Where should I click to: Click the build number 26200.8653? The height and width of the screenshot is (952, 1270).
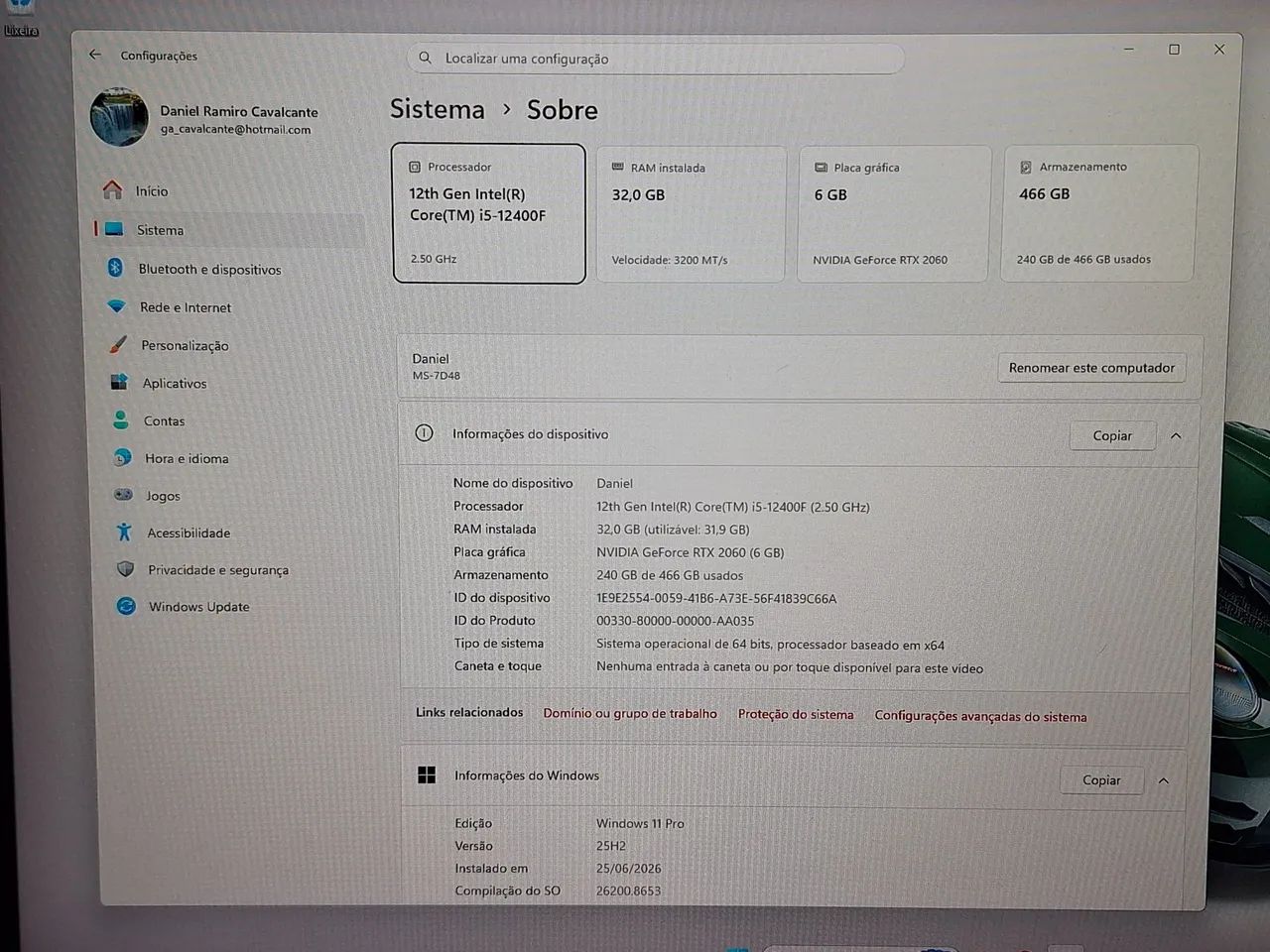pyautogui.click(x=628, y=891)
